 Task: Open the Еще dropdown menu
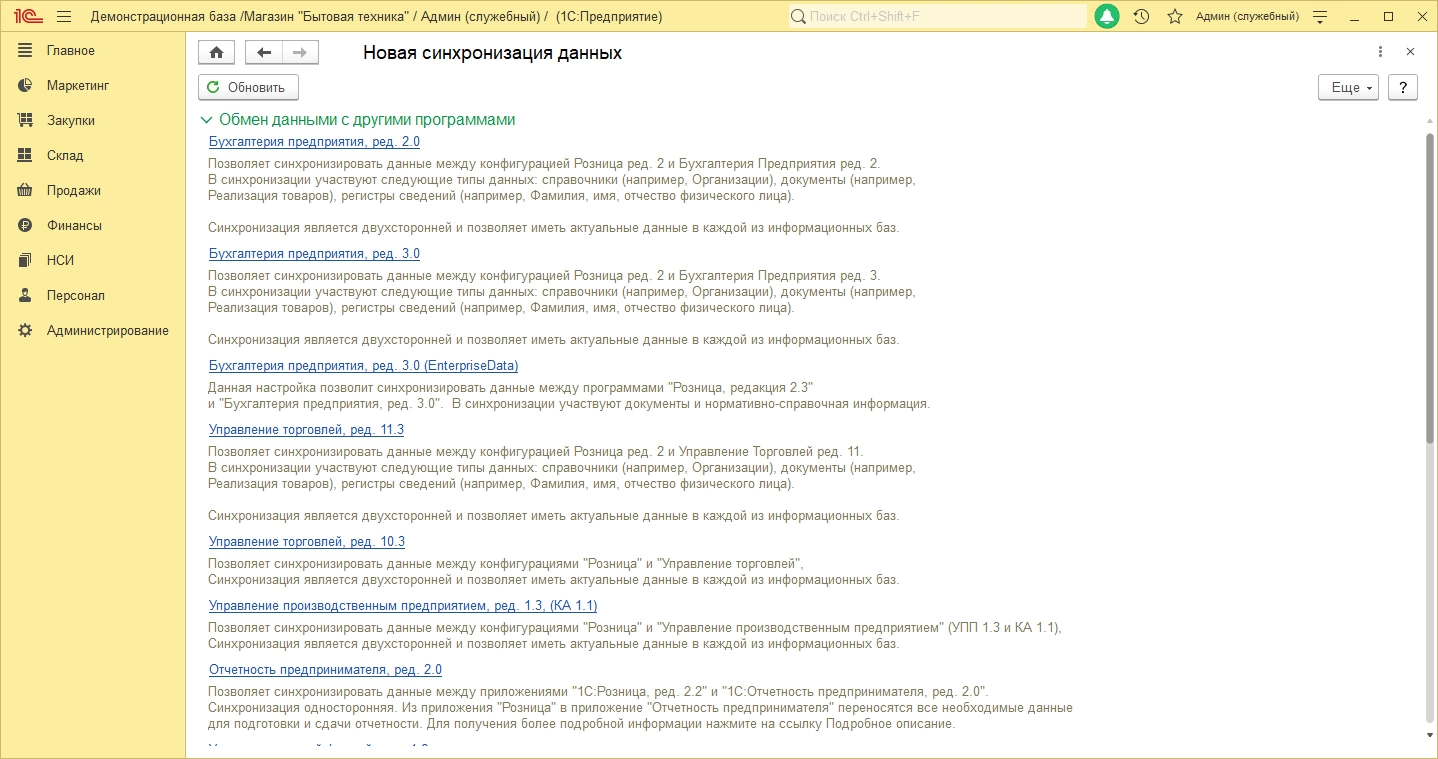coord(1348,87)
